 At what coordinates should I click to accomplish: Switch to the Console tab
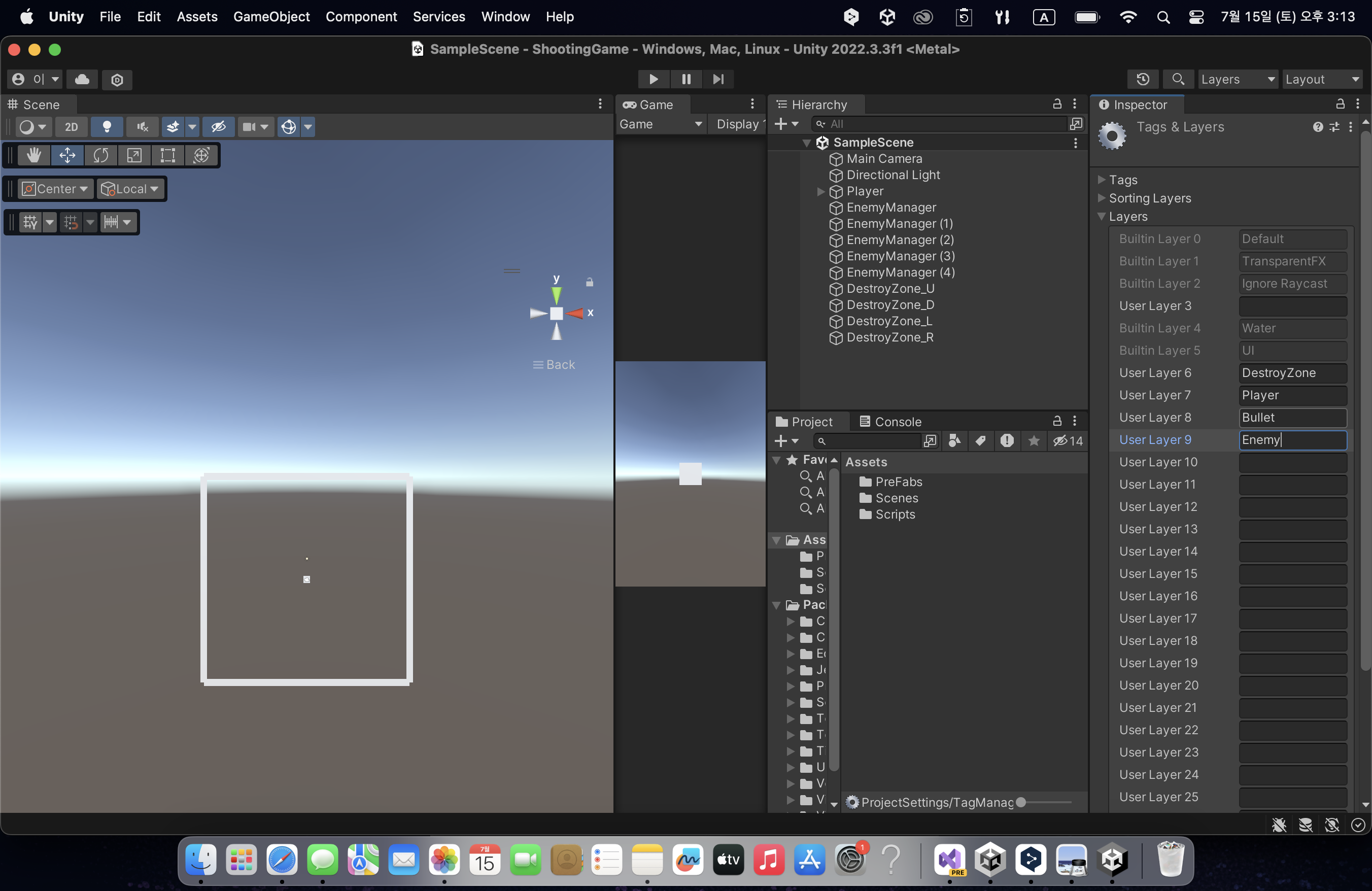pos(890,422)
